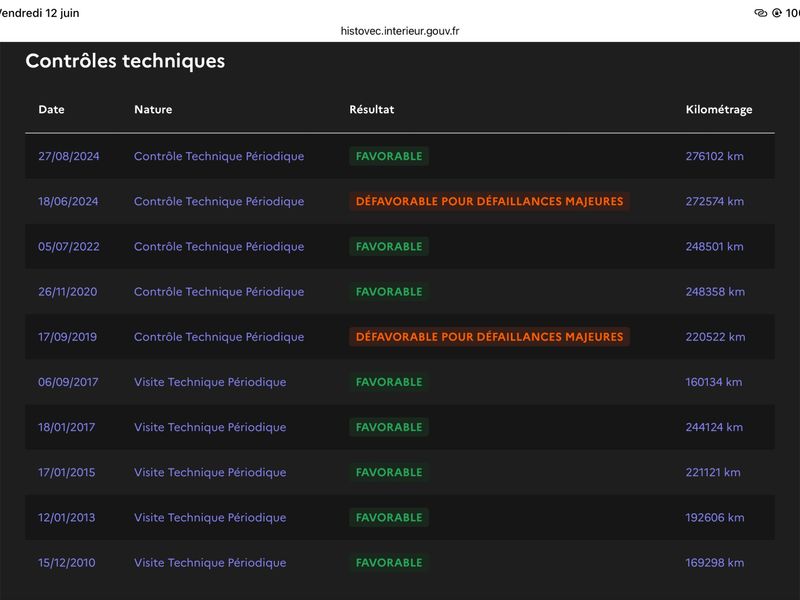
Task: Click DÉFAVORABLE badge for 17/09/2019
Action: [x=489, y=337]
